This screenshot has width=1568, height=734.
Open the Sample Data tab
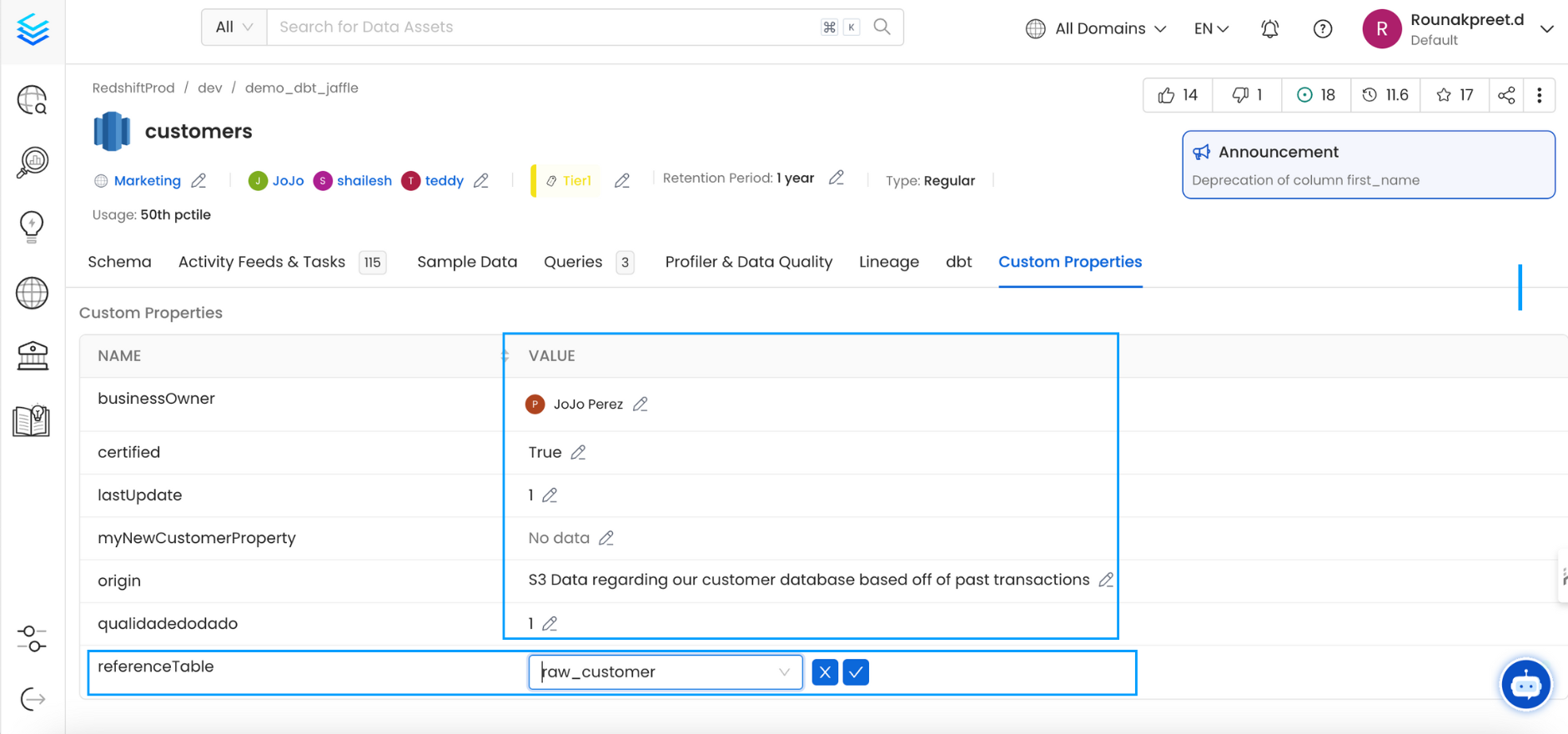tap(467, 262)
